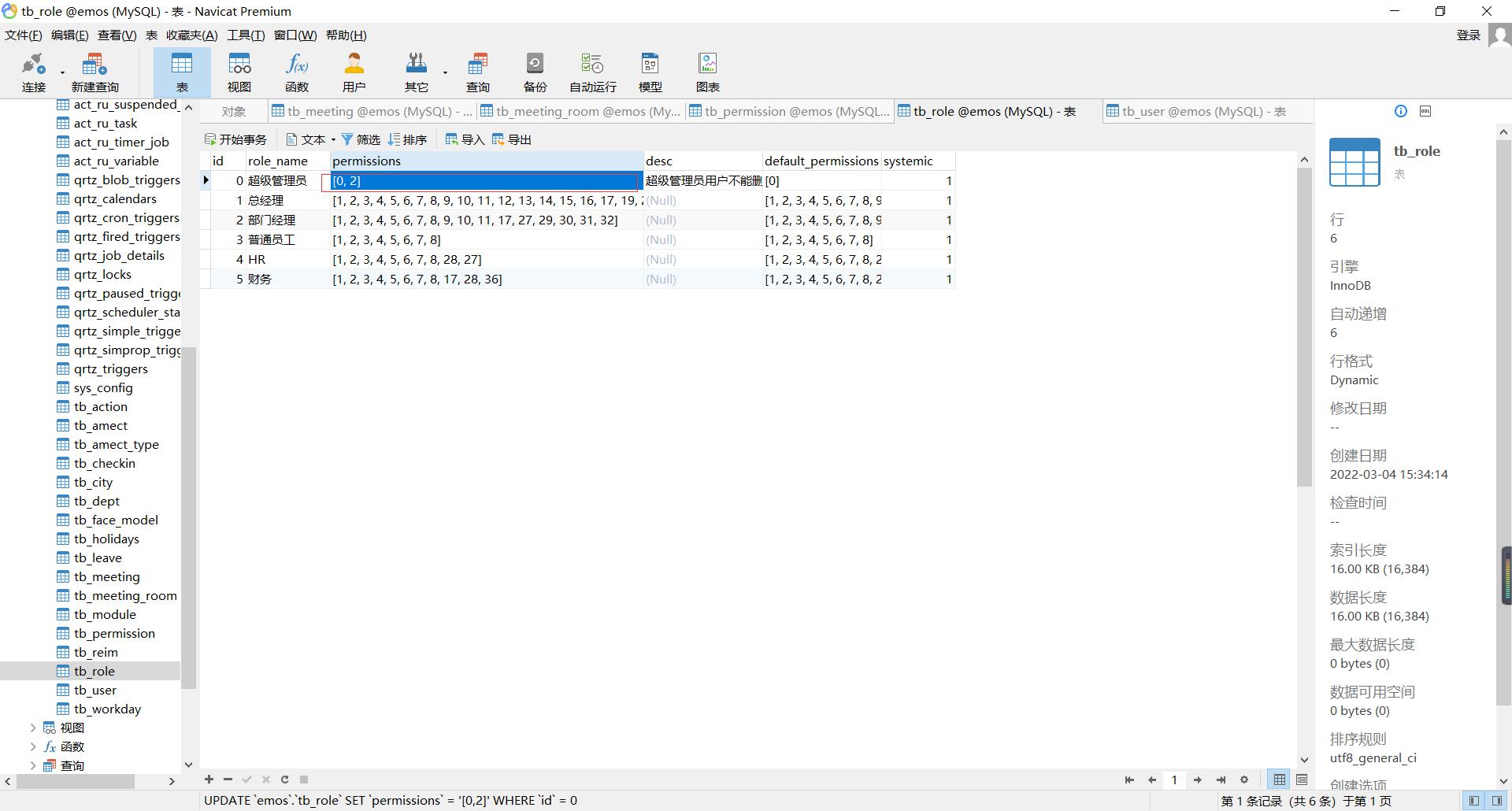Image resolution: width=1512 pixels, height=811 pixels.
Task: Switch to grid view
Action: 1280,780
